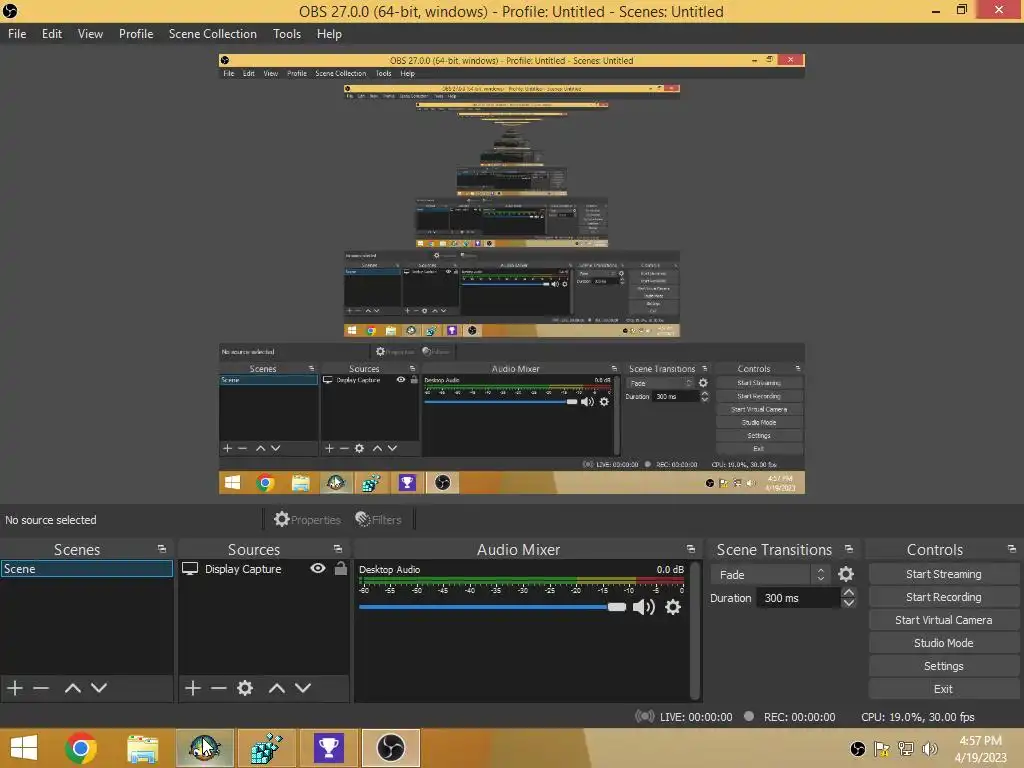Move scene down in Scenes panel
This screenshot has width=1024, height=768.
[x=99, y=688]
